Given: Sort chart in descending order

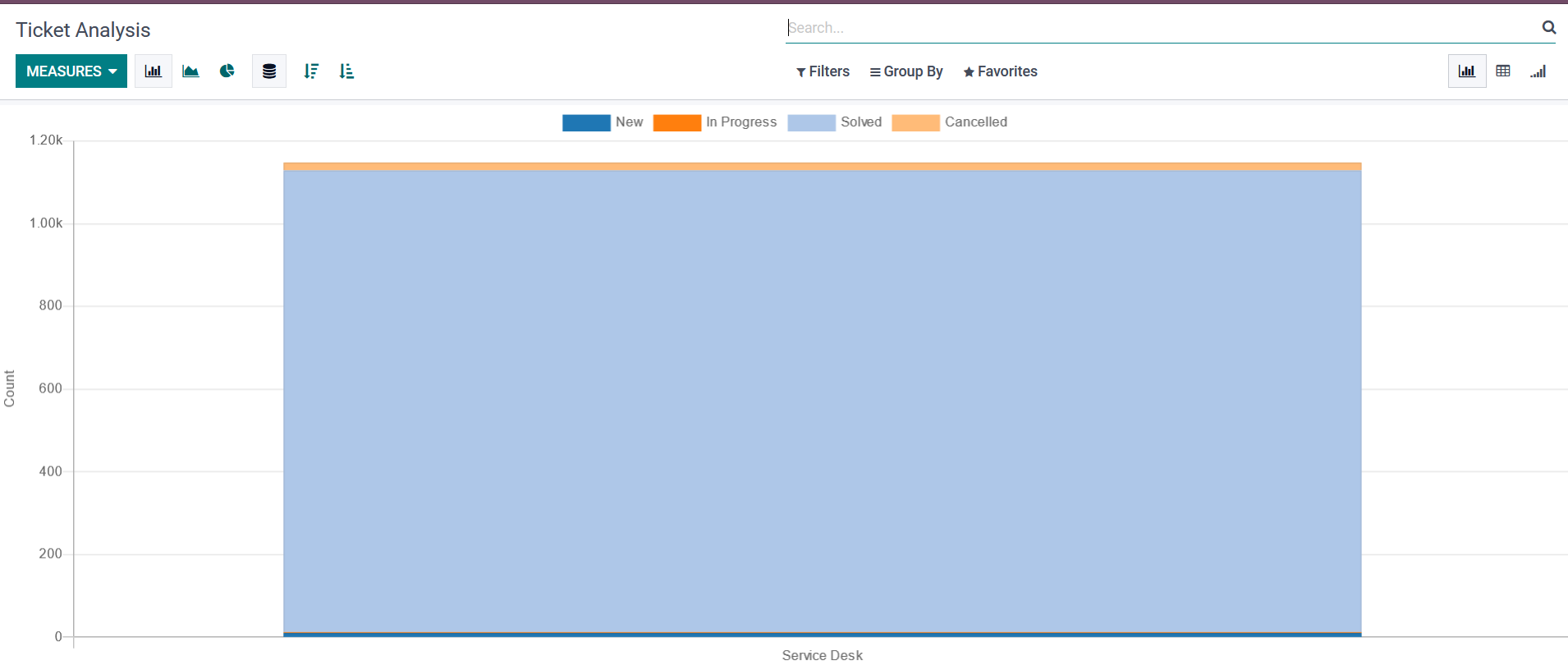Looking at the screenshot, I should [310, 71].
